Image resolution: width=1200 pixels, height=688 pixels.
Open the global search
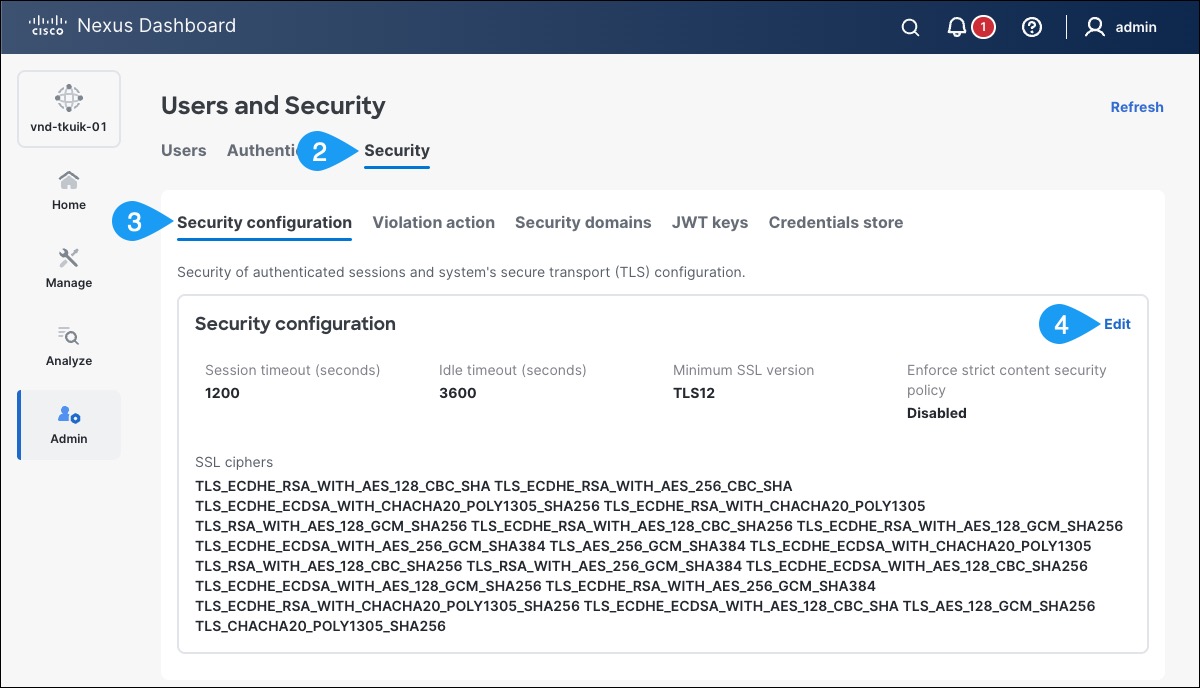coord(909,27)
